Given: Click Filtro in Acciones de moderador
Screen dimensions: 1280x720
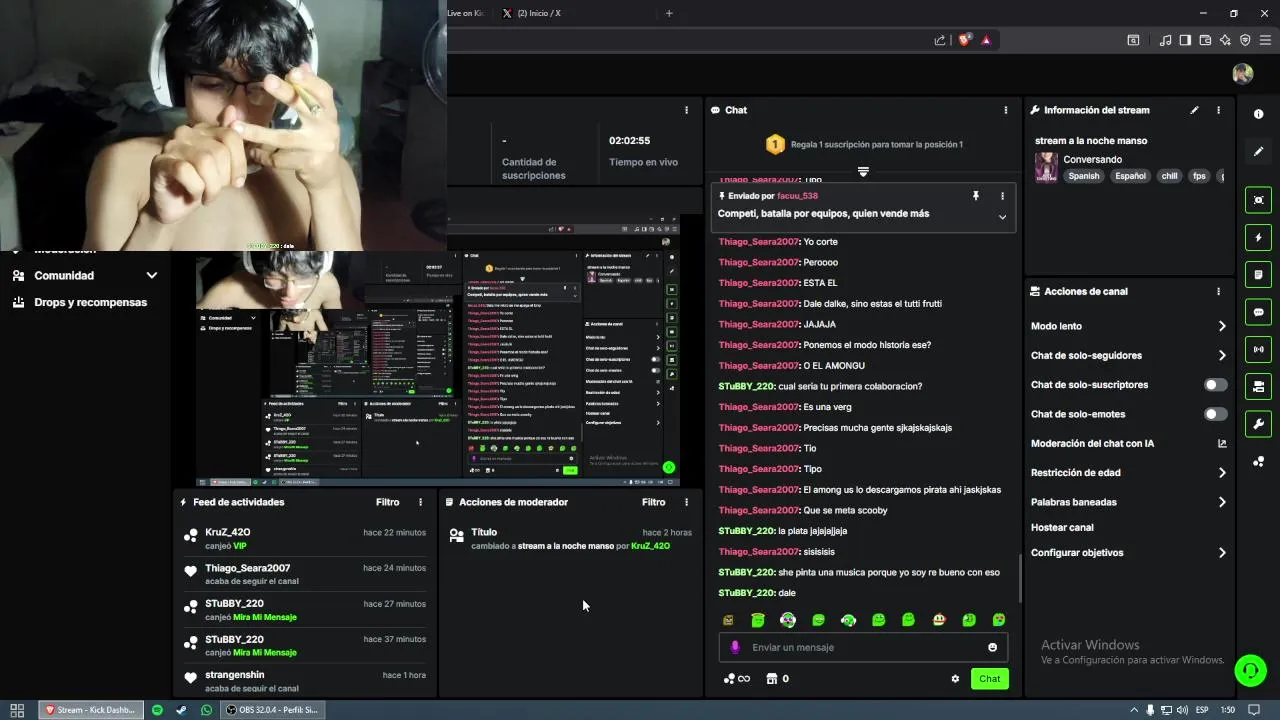Looking at the screenshot, I should coord(653,502).
